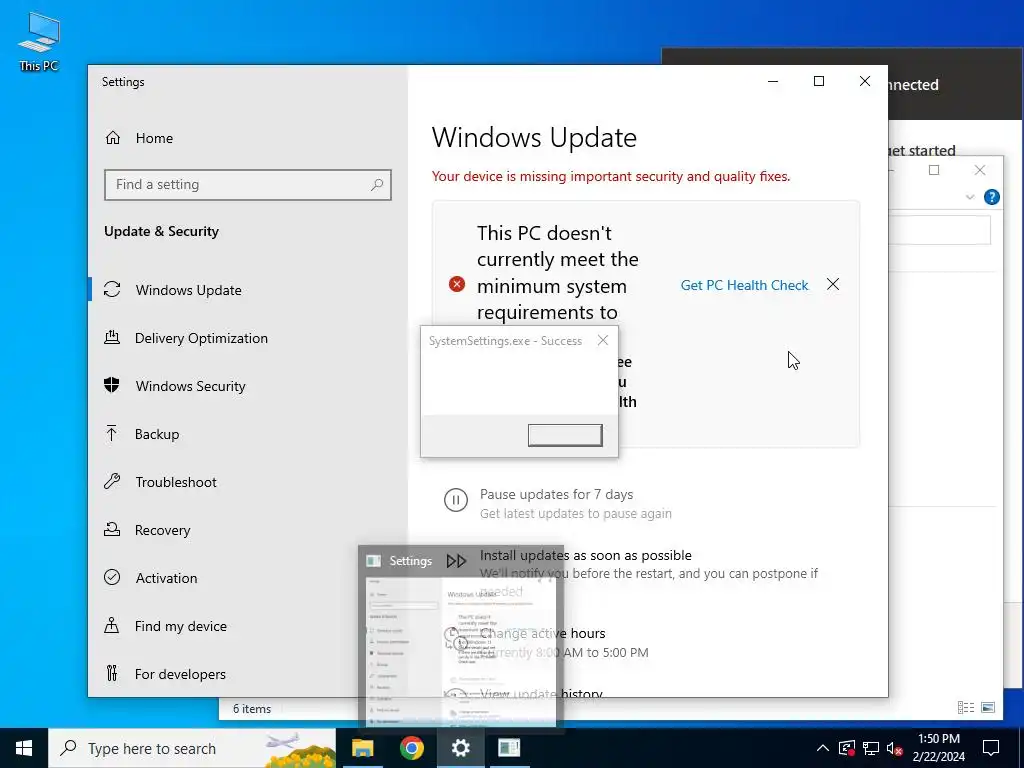
Task: Click the For developers tools icon
Action: (x=112, y=673)
